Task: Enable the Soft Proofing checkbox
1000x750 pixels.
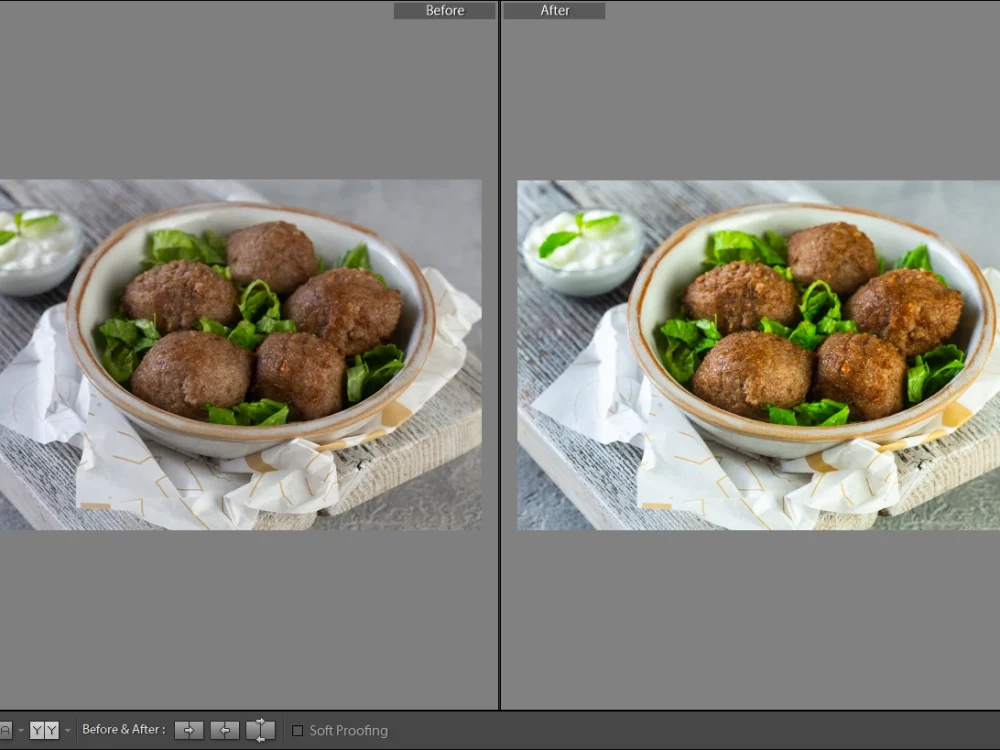Action: 297,730
